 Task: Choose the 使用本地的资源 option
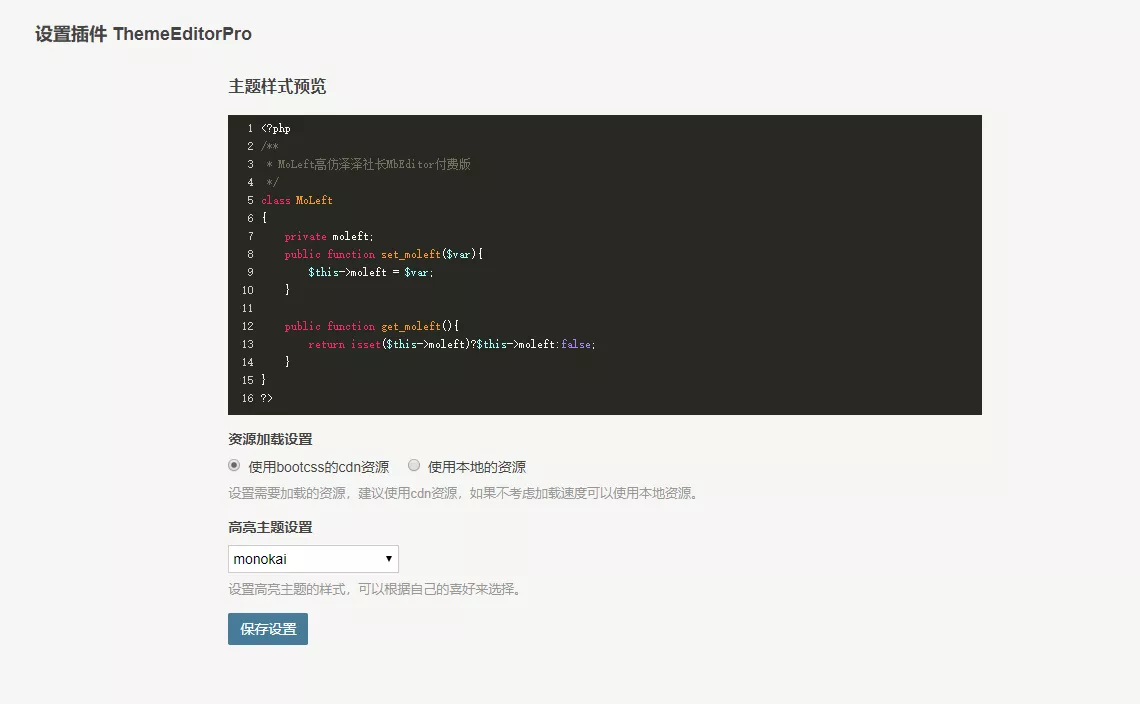(413, 465)
